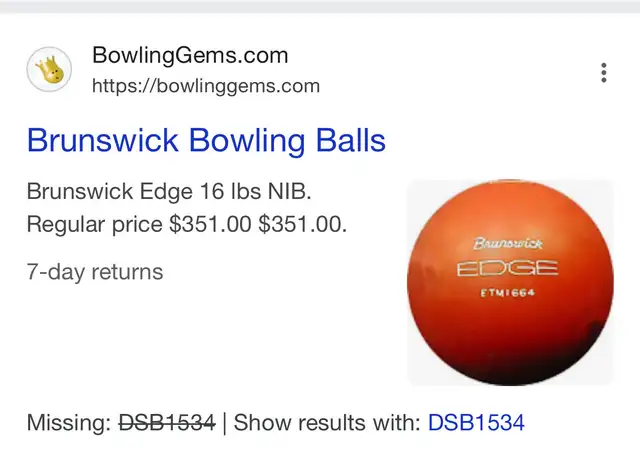Click the first $351.00 price

210,224
